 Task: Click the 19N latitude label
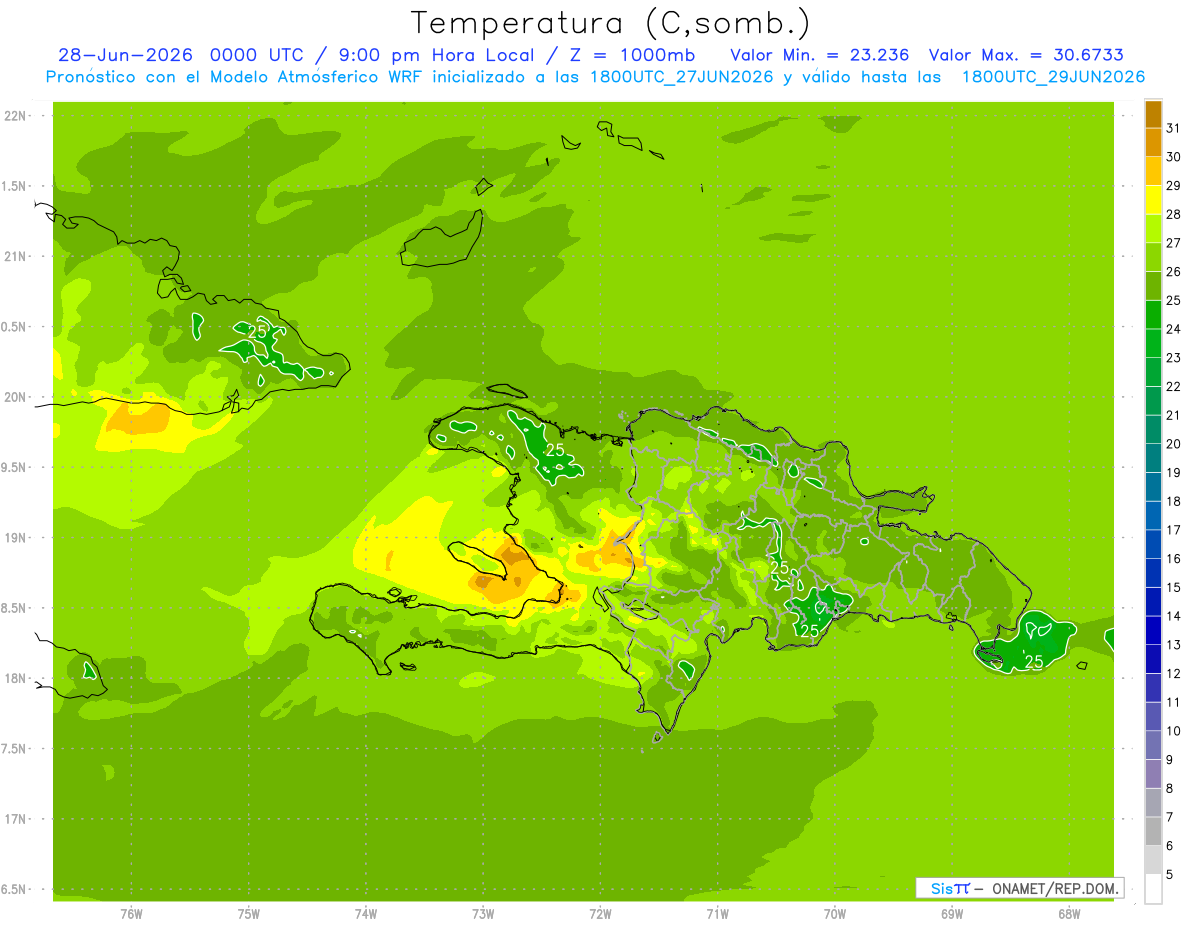click(x=17, y=538)
